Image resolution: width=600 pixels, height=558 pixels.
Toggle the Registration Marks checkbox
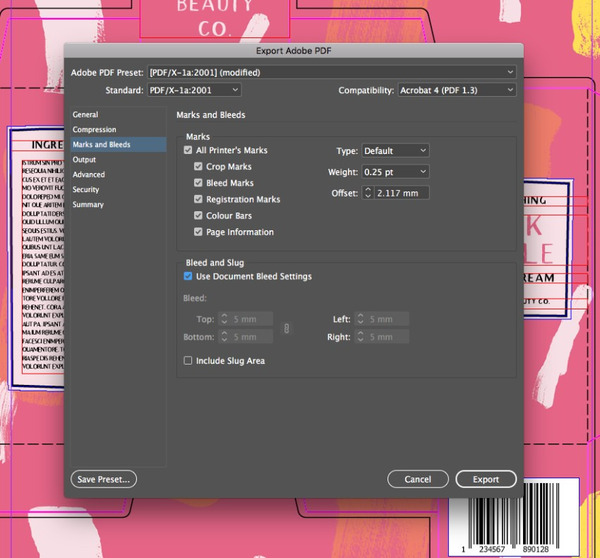point(198,200)
